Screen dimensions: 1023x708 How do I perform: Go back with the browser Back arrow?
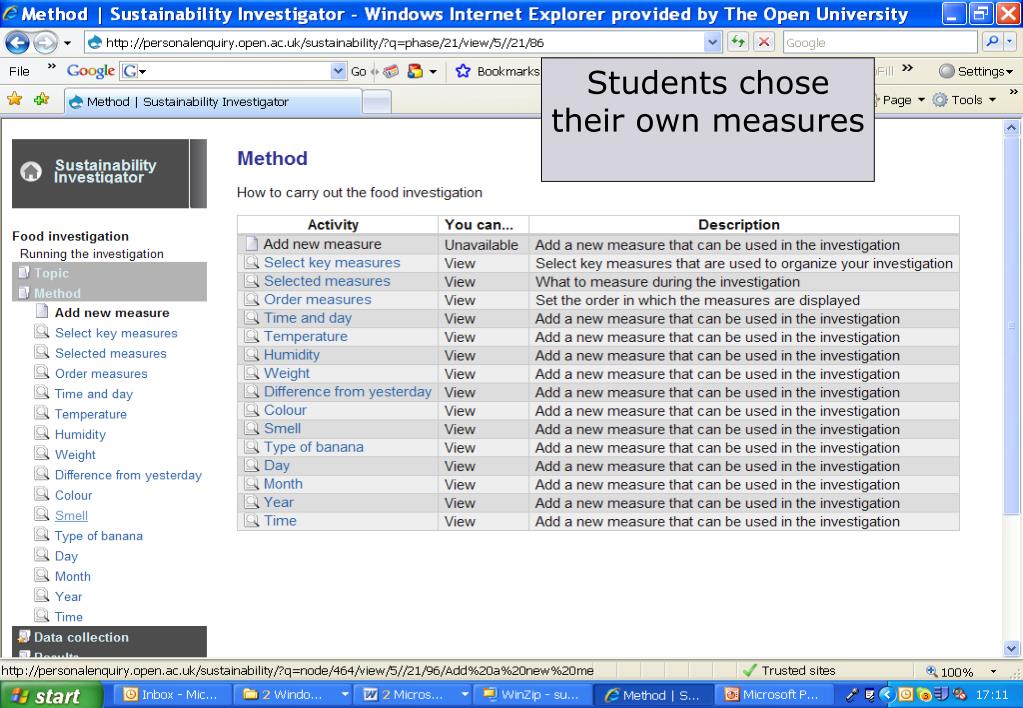pos(18,43)
